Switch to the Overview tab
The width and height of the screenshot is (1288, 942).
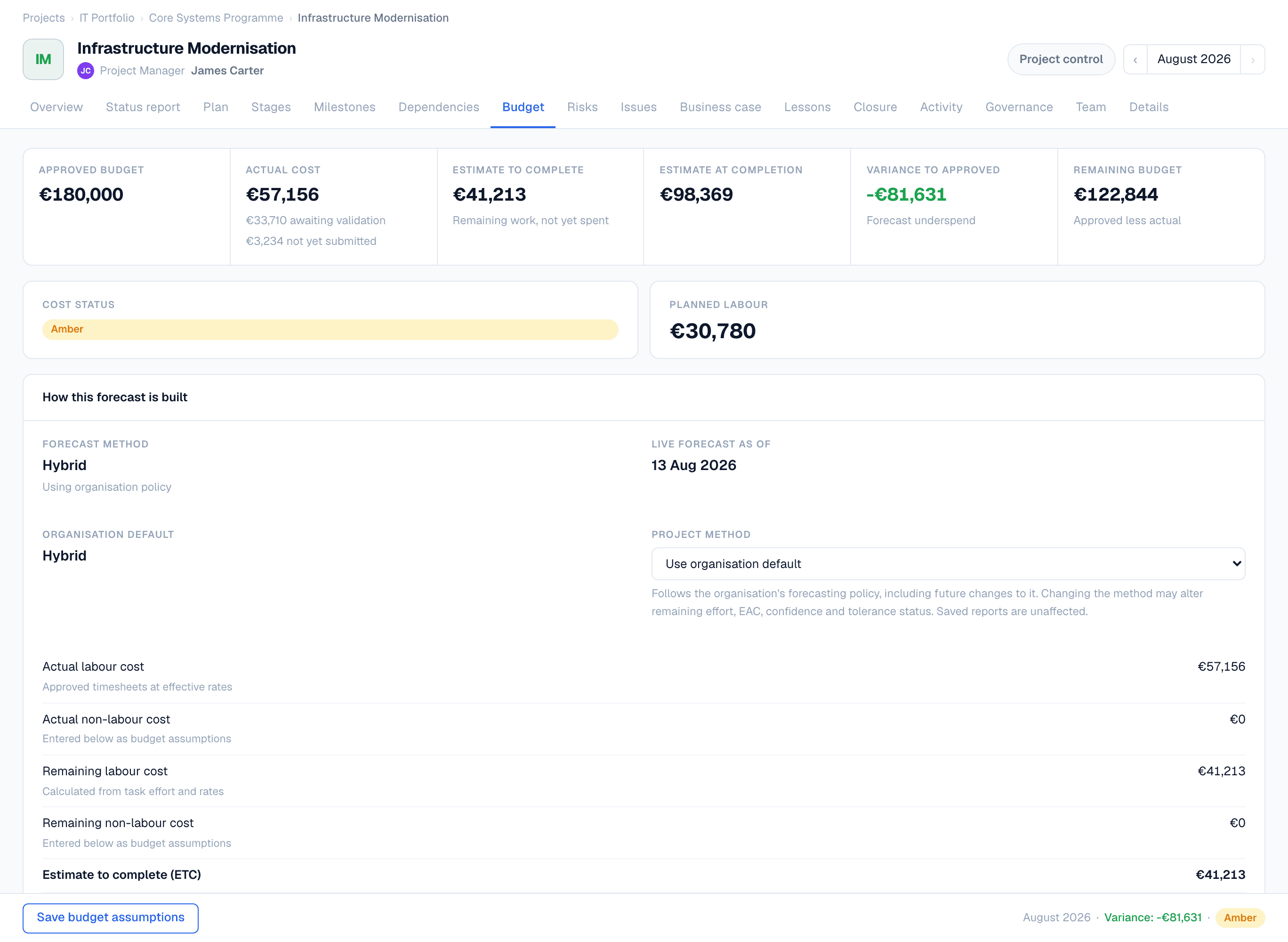[x=56, y=107]
